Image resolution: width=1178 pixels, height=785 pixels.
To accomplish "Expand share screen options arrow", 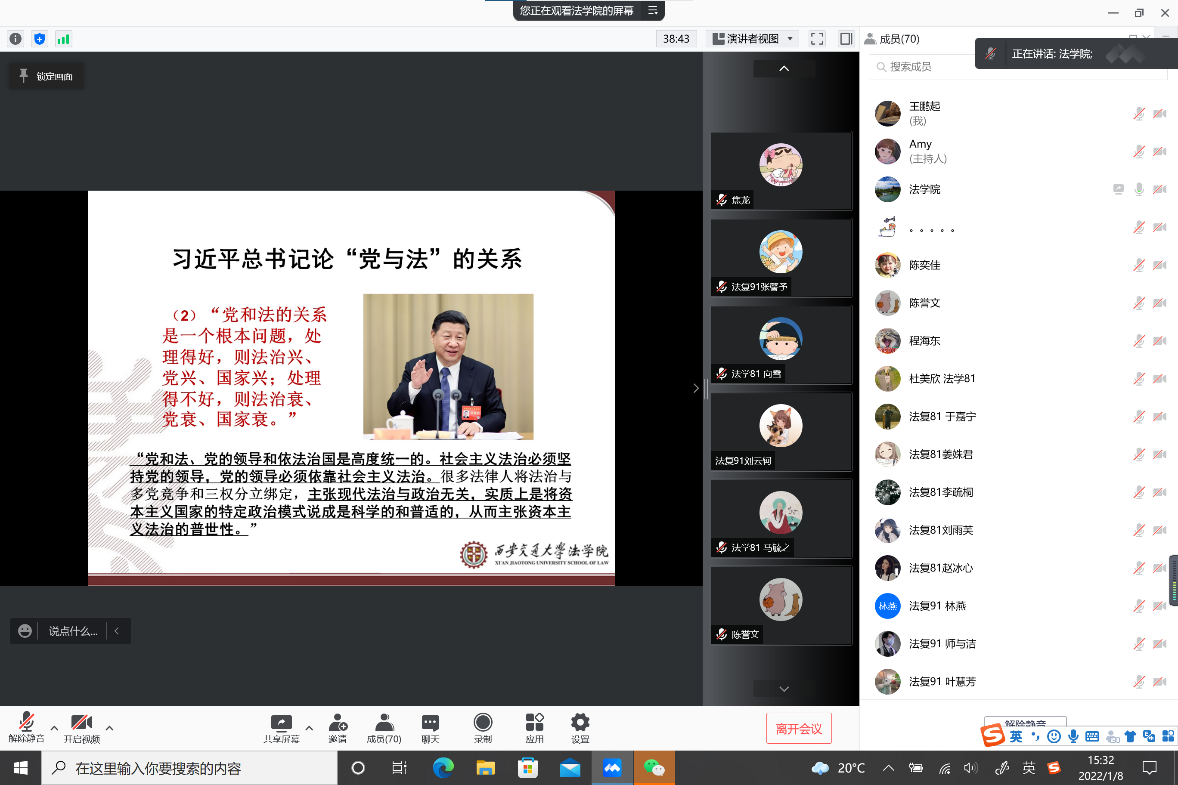I will (x=309, y=727).
